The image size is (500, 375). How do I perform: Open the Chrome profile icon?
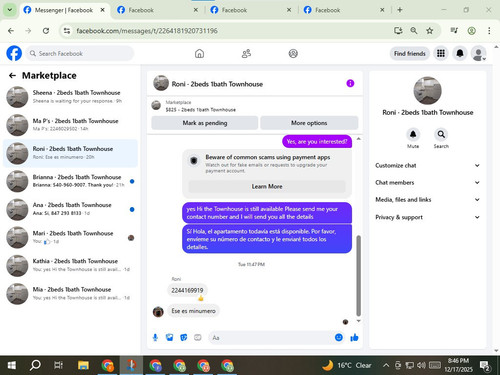pos(471,31)
